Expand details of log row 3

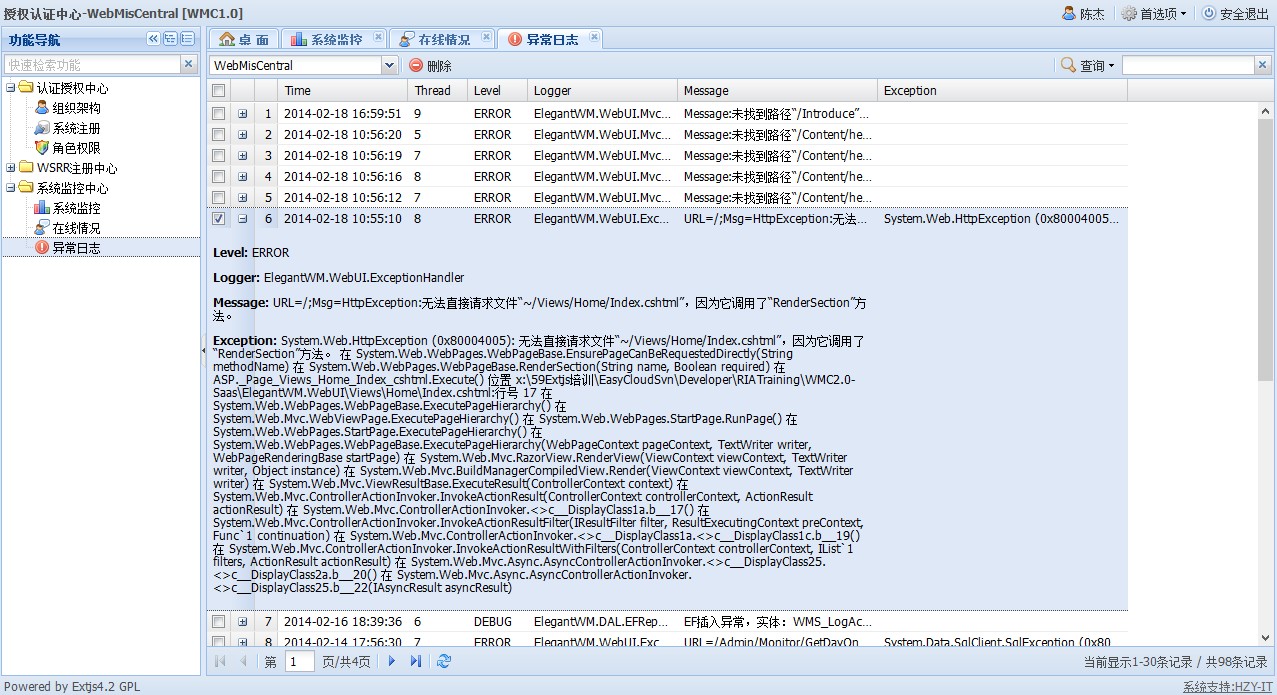pyautogui.click(x=242, y=156)
